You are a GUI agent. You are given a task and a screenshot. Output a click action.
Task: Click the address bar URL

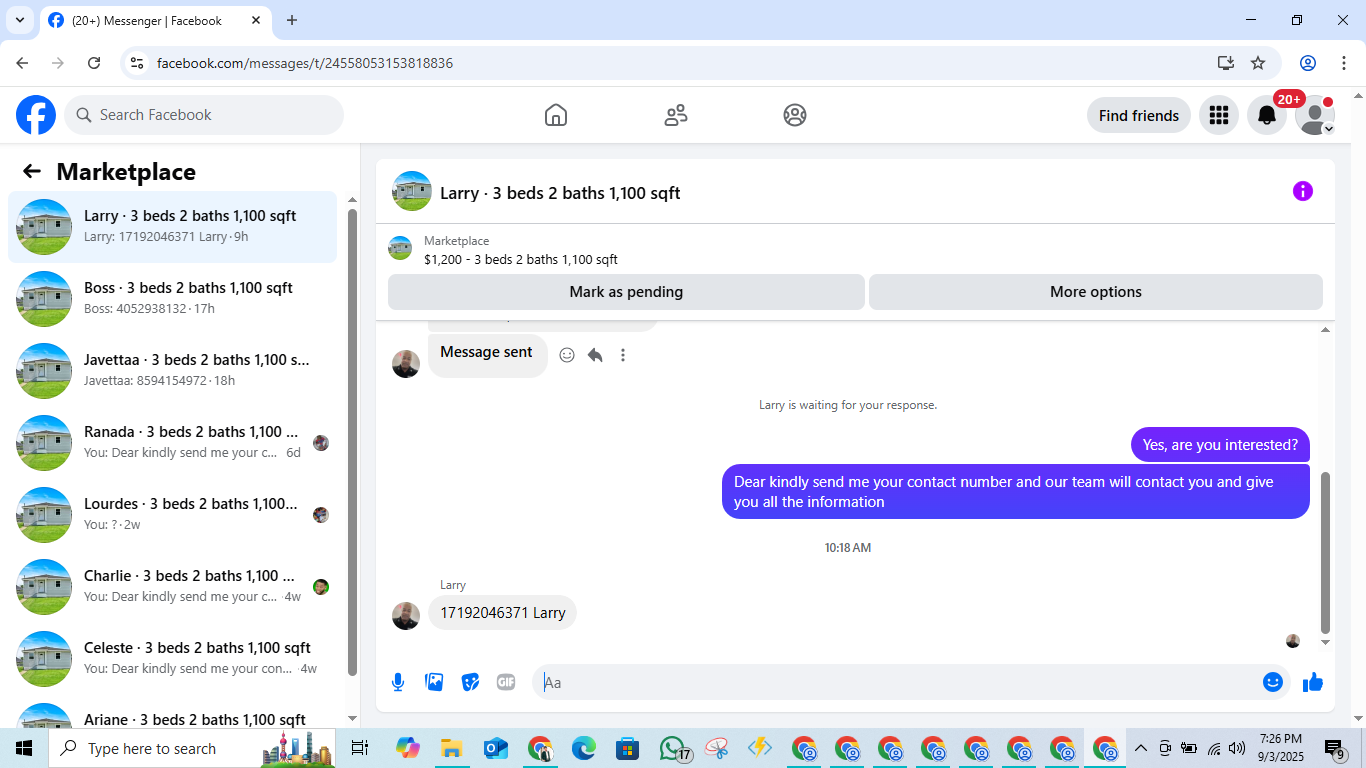[x=305, y=63]
